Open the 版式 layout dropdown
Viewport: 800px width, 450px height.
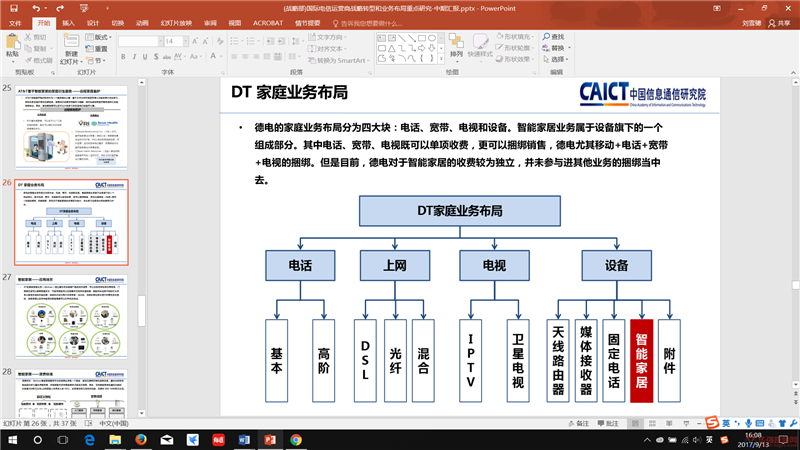(x=98, y=37)
